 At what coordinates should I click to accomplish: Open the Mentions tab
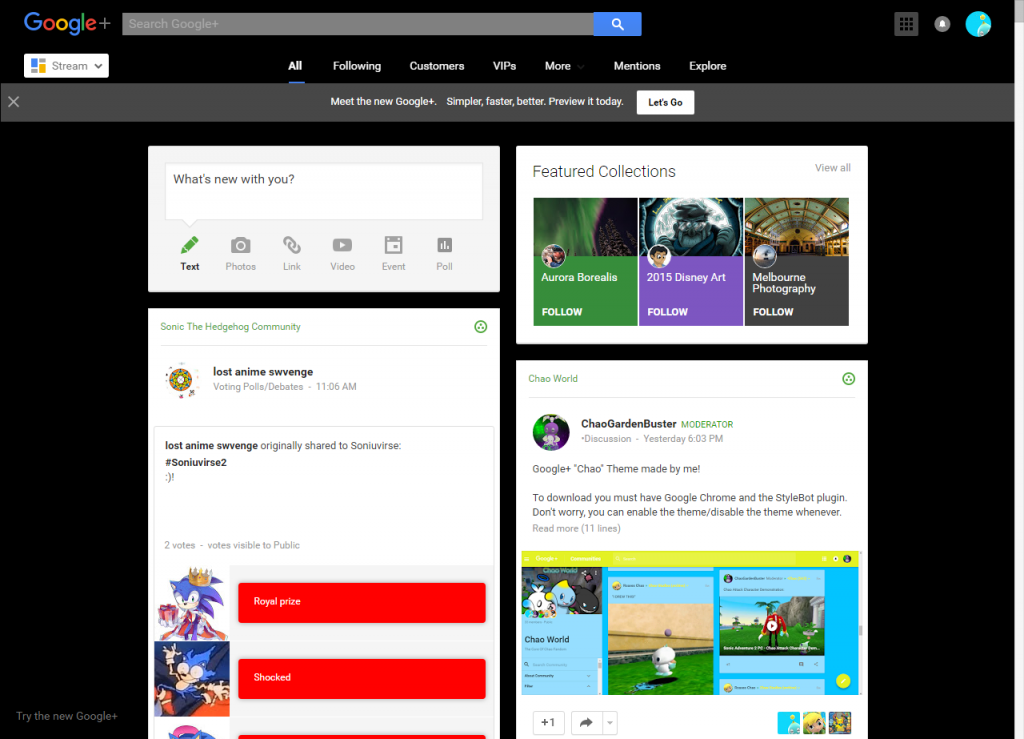(637, 66)
